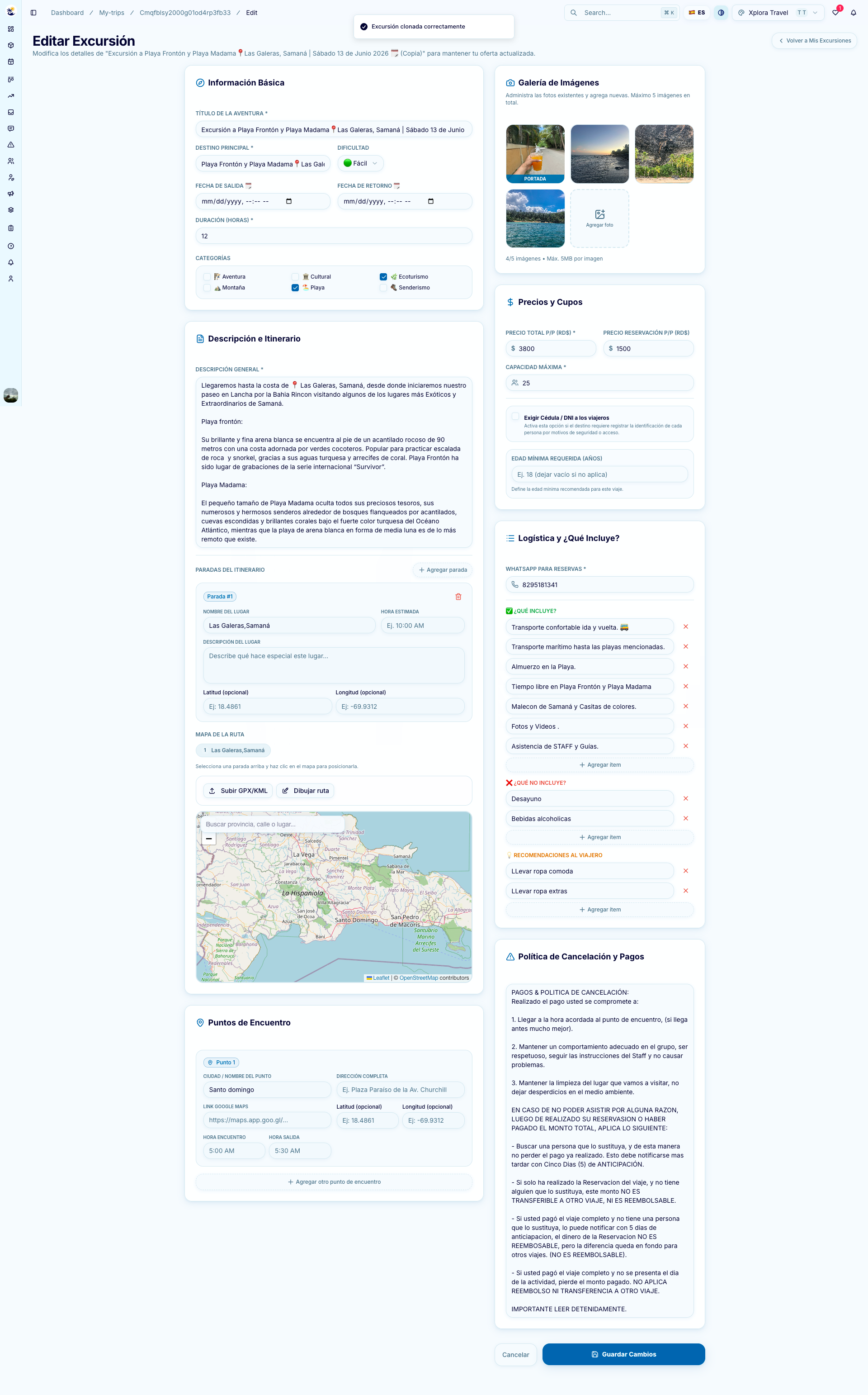Viewport: 868px width, 1395px height.
Task: Open the chat message icon in sidebar
Action: [x=11, y=128]
